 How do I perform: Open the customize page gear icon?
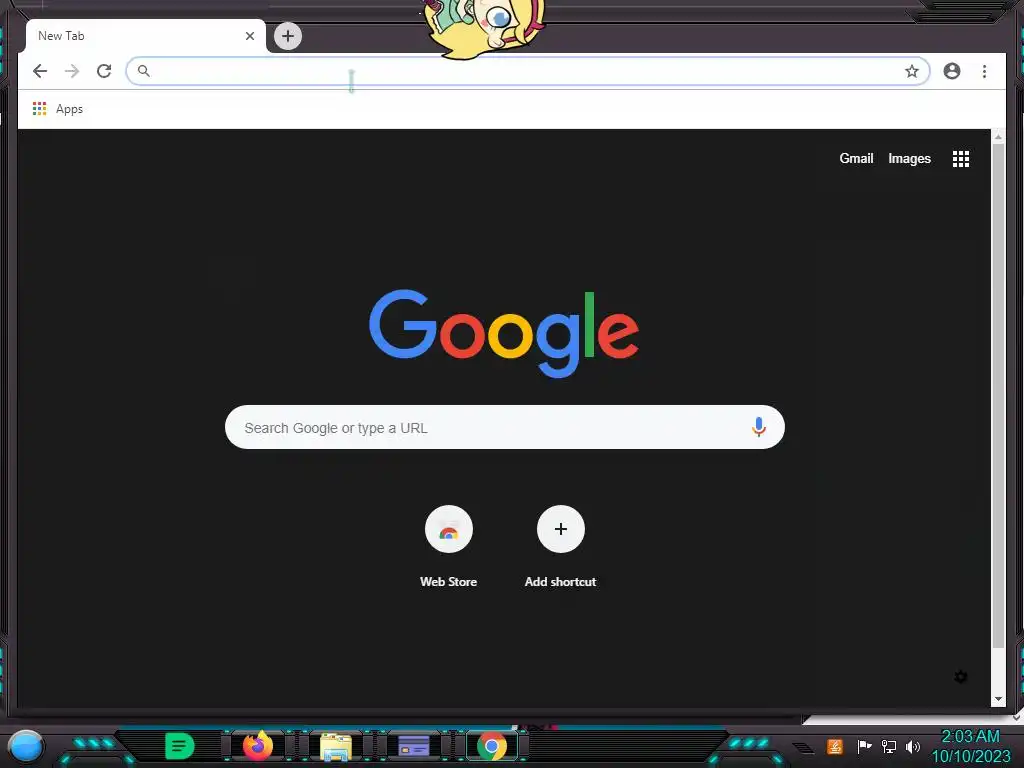pos(960,677)
